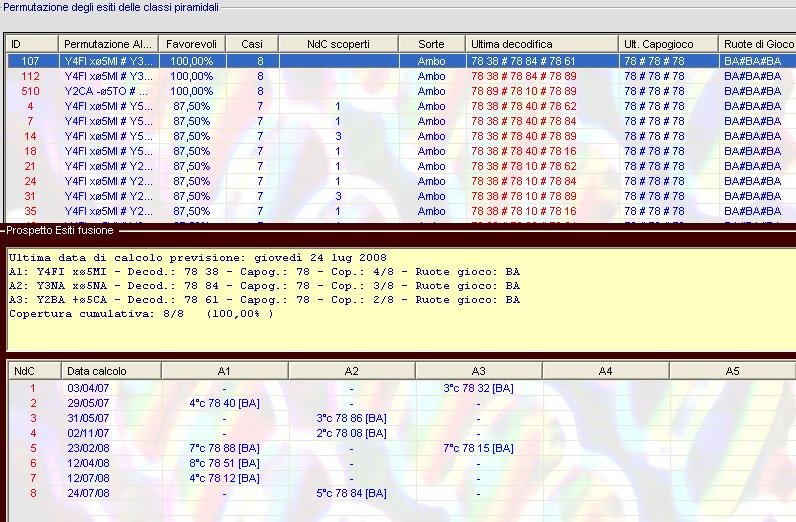Select the row with ID 4
Screen dimensions: 796x522
tap(401, 106)
